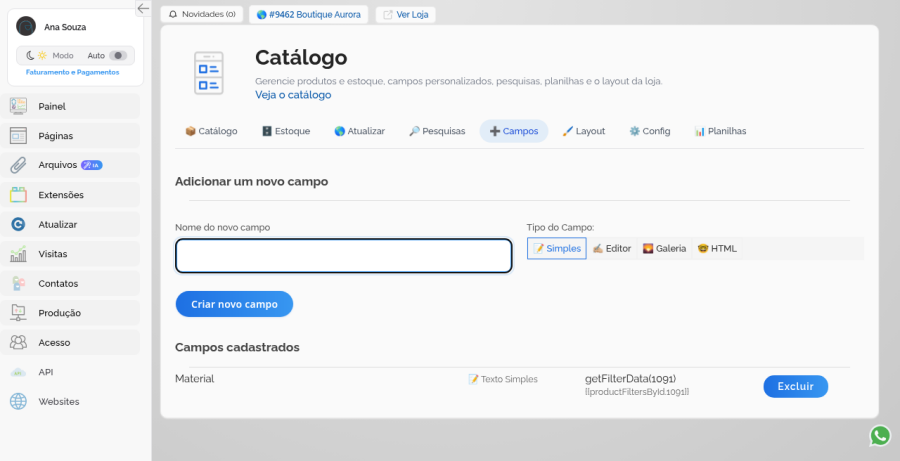Select Editor field type
The height and width of the screenshot is (461, 900).
tap(612, 249)
